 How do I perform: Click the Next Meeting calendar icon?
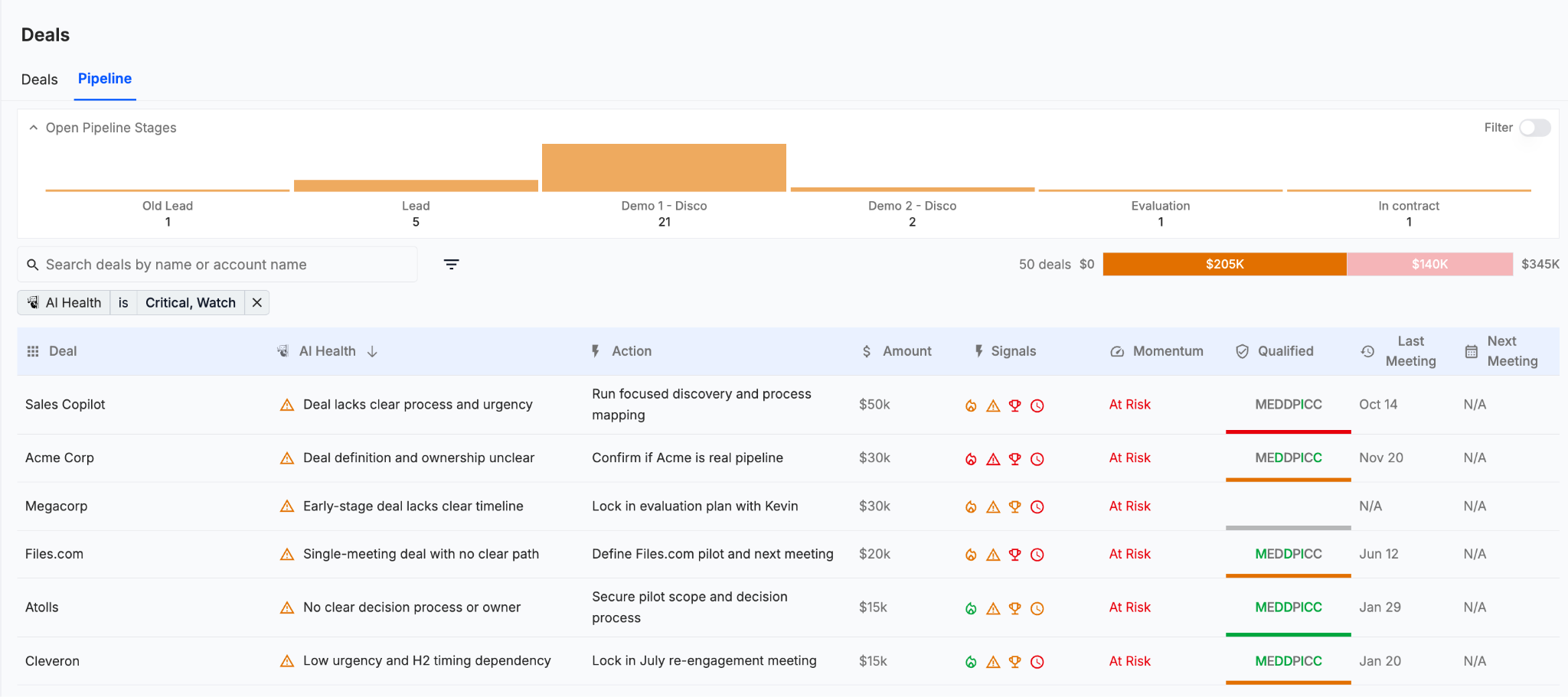(1472, 351)
